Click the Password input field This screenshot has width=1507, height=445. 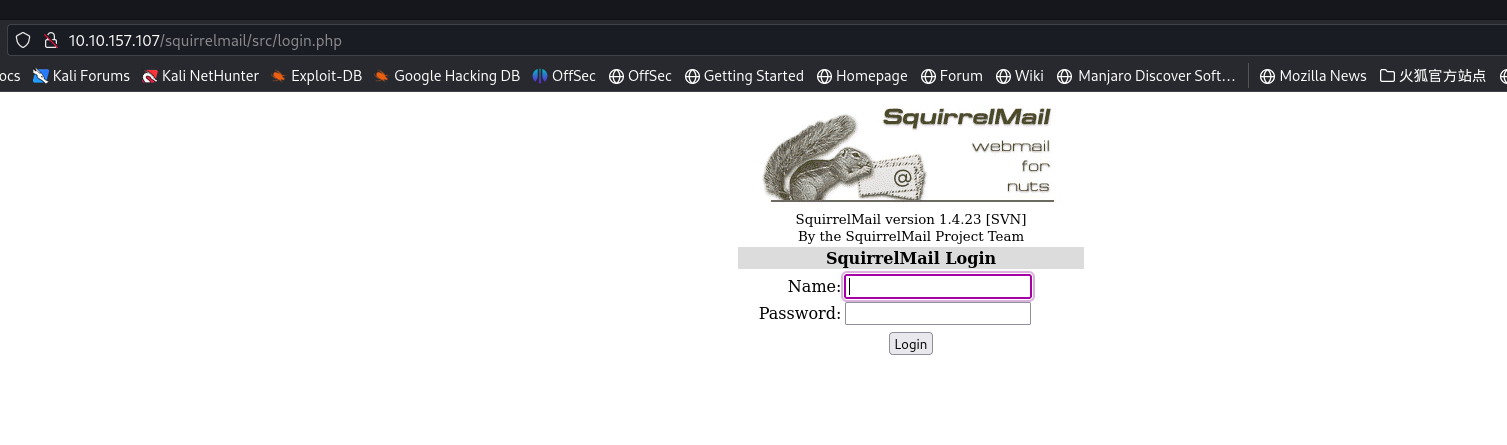point(938,314)
